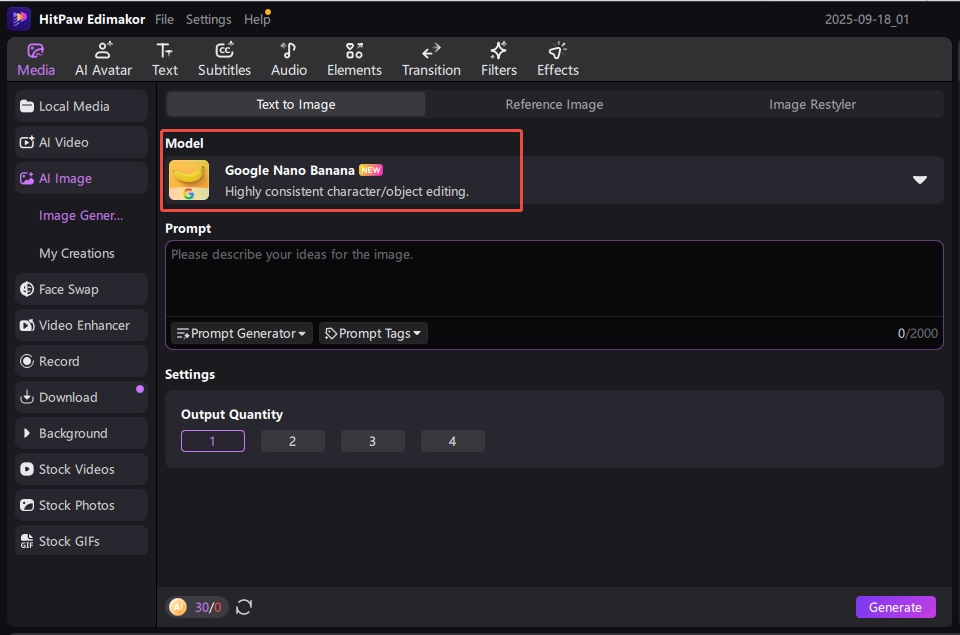Open the Face Swap panel

[81, 289]
